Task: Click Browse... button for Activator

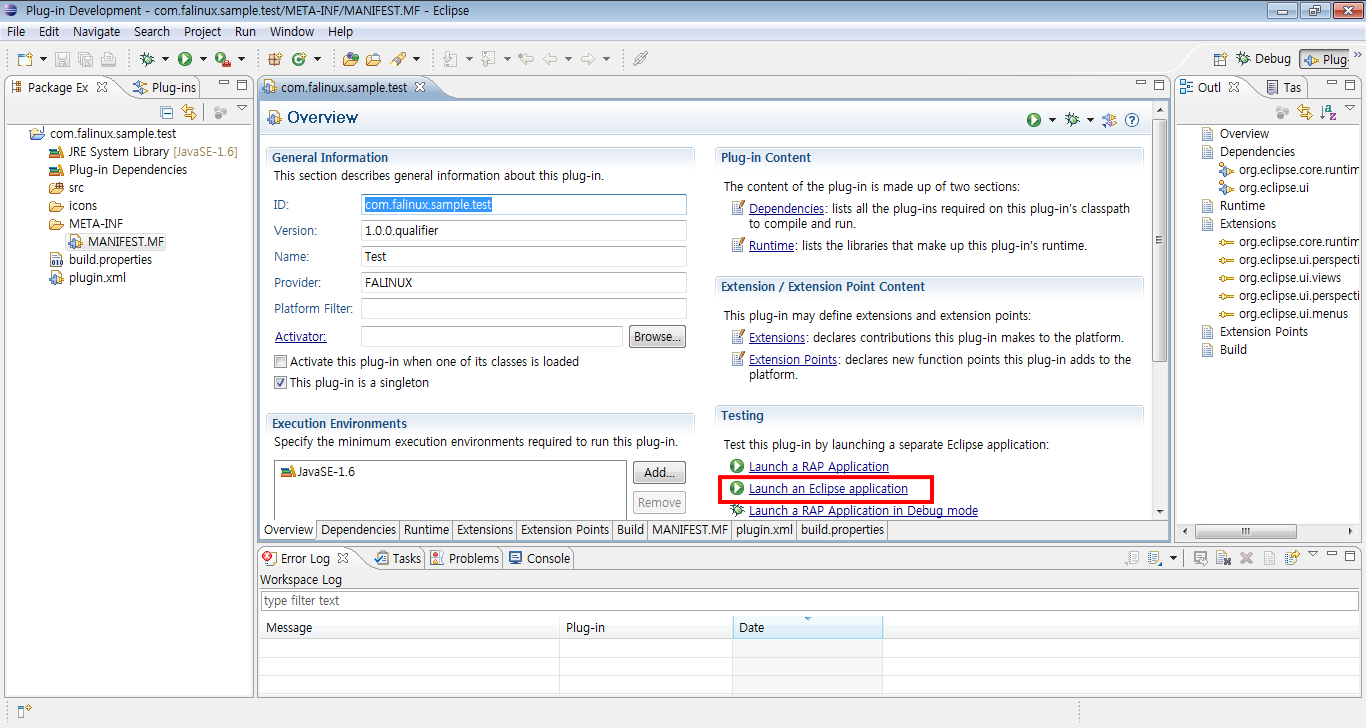Action: tap(657, 337)
